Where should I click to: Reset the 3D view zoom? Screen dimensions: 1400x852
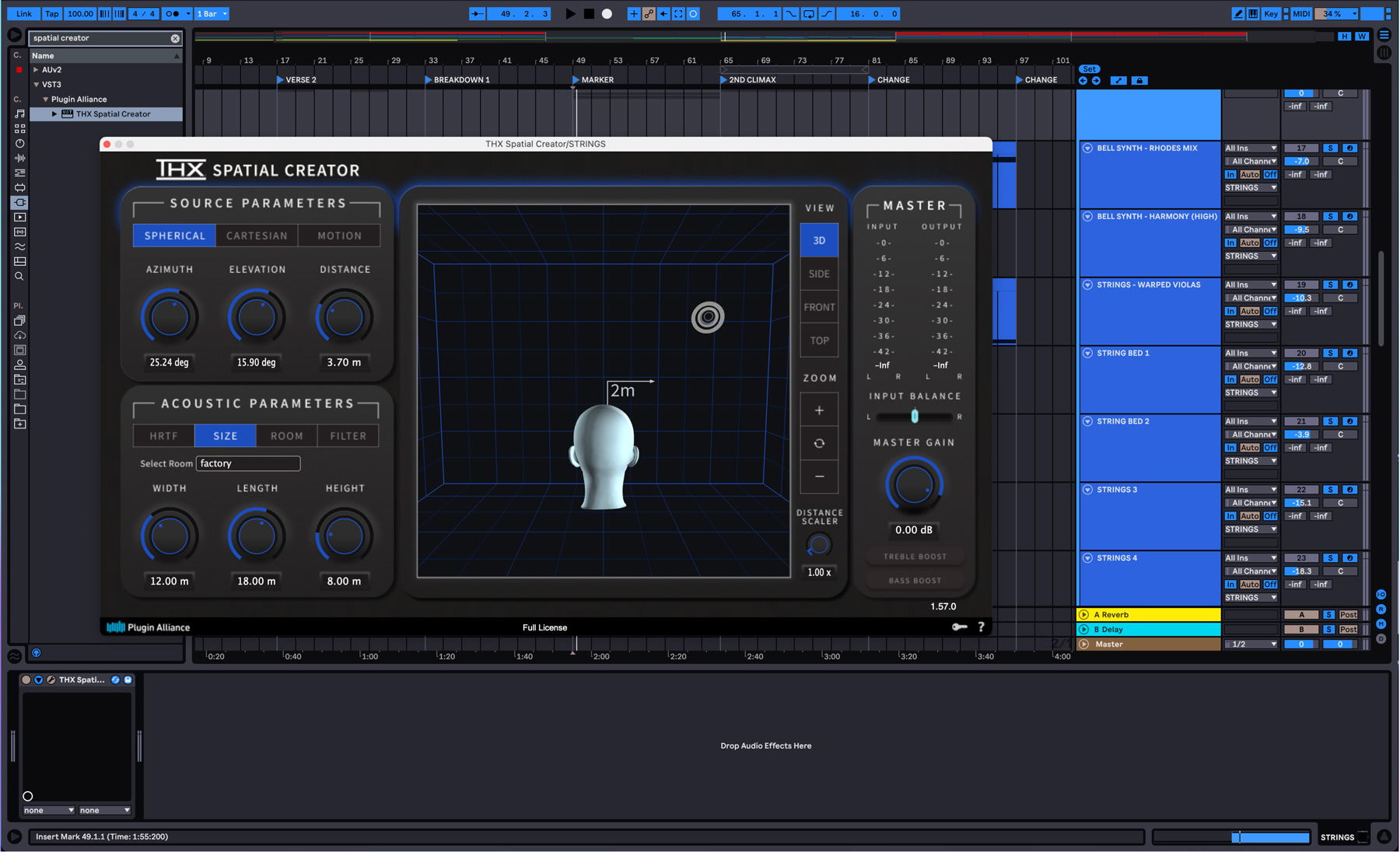(x=819, y=443)
